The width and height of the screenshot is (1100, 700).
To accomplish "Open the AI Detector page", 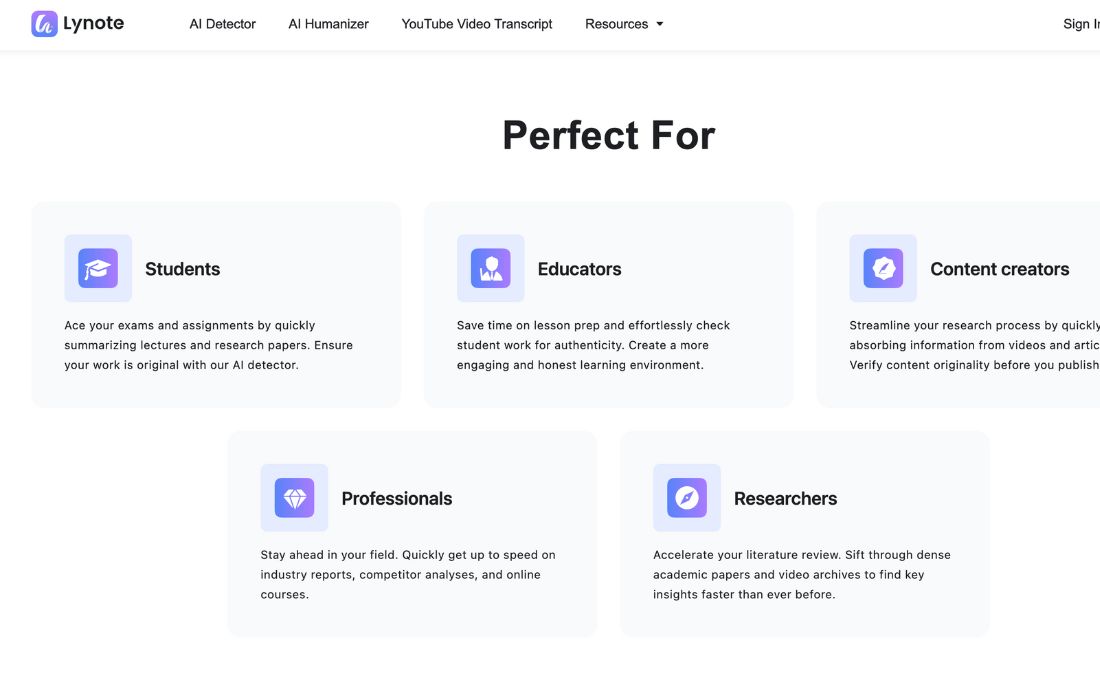I will [x=223, y=24].
